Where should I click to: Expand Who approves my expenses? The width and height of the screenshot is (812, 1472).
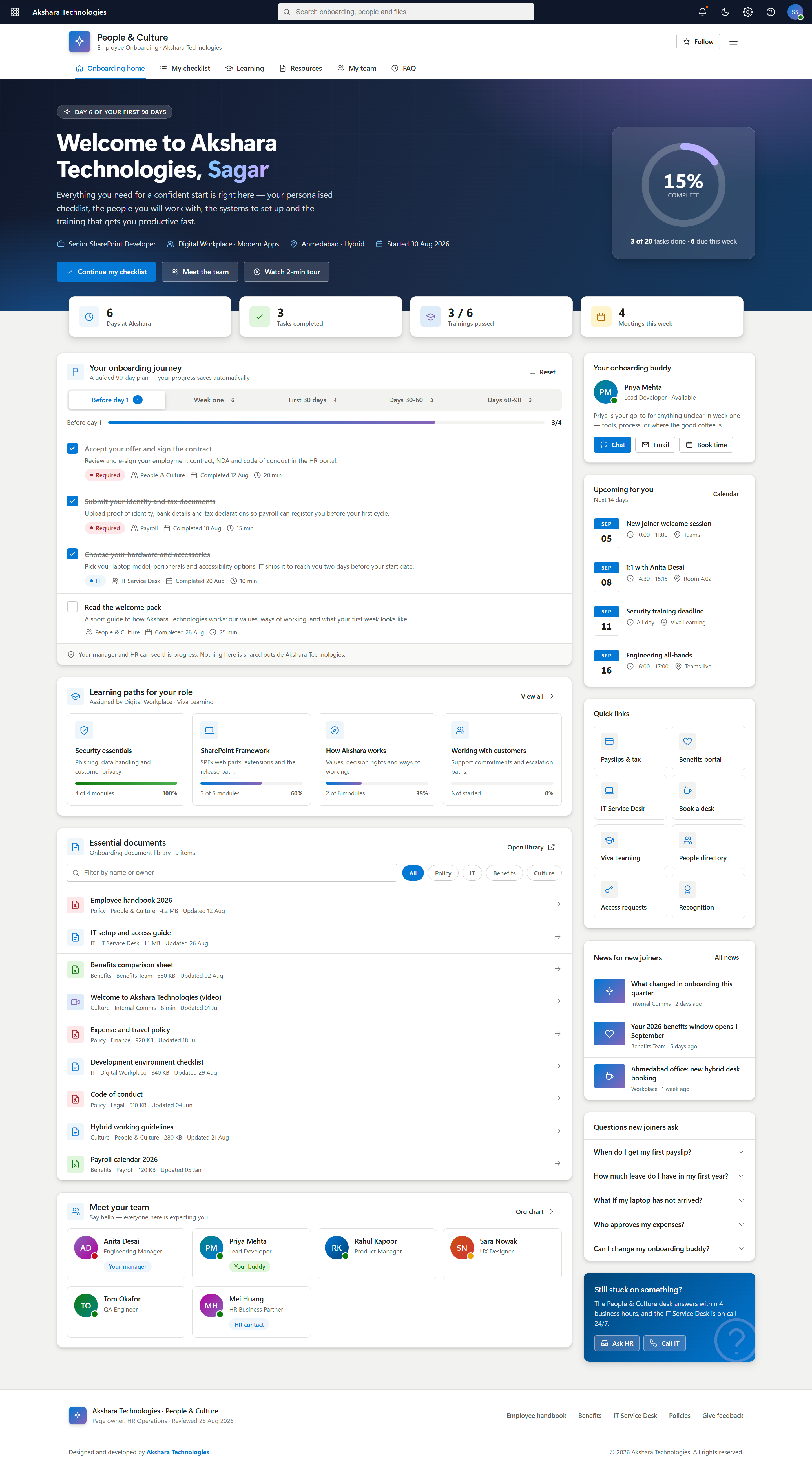coord(669,1224)
